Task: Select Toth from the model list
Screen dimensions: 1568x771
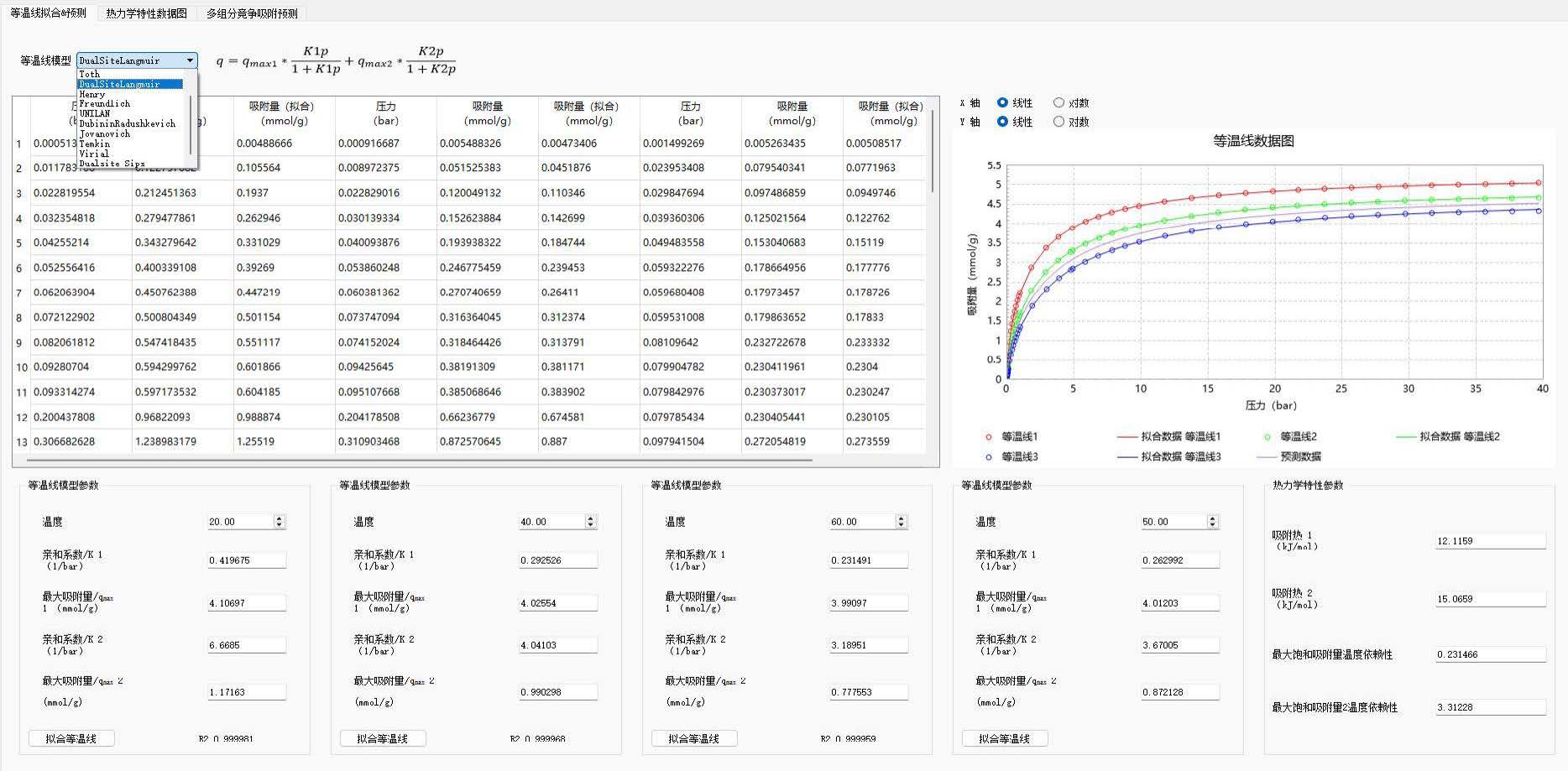Action: tap(90, 74)
